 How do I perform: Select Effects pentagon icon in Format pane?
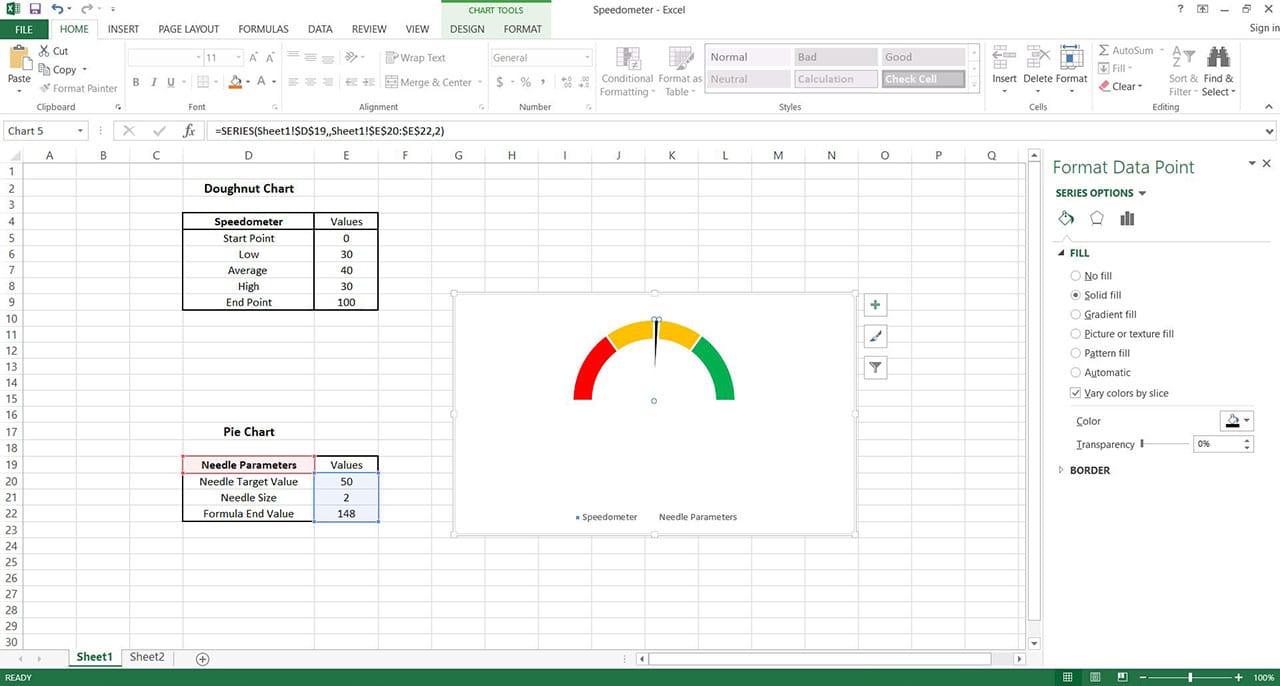pos(1096,217)
